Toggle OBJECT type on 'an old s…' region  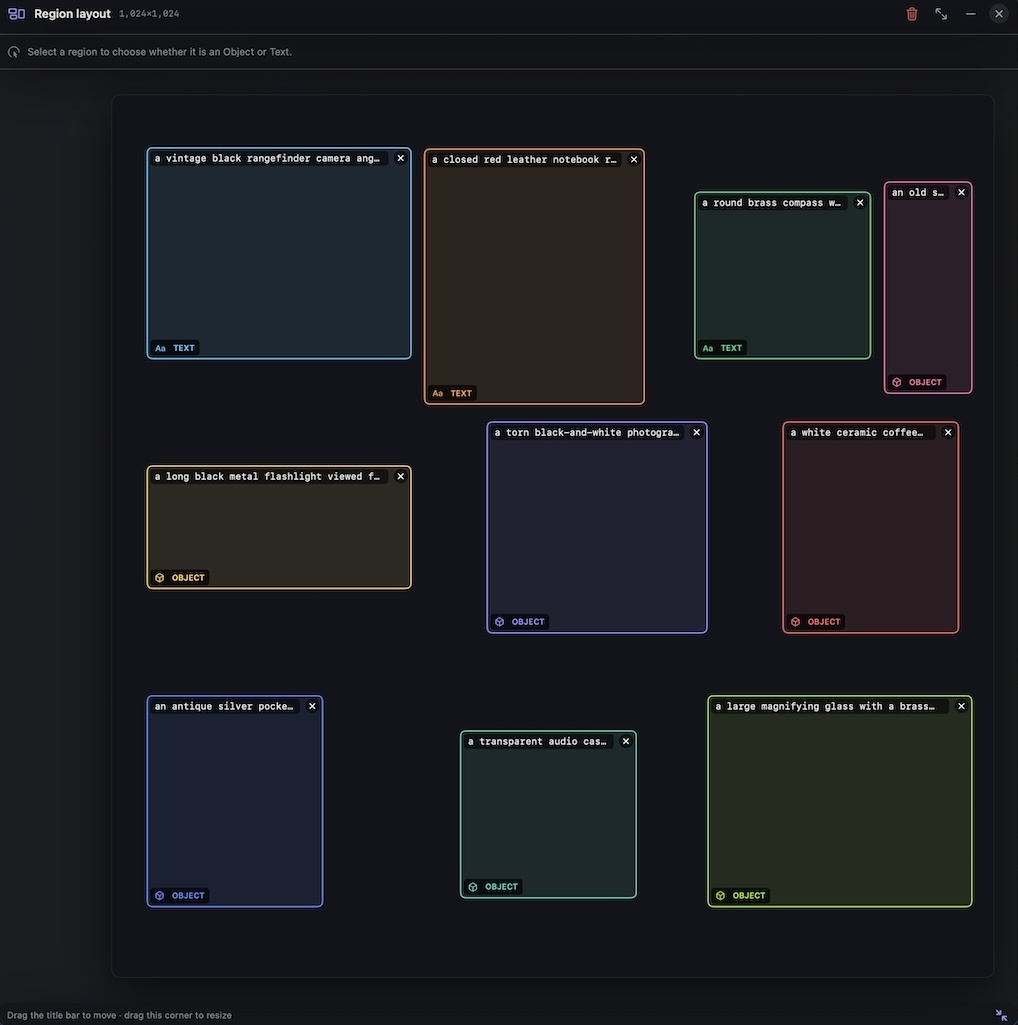point(917,382)
